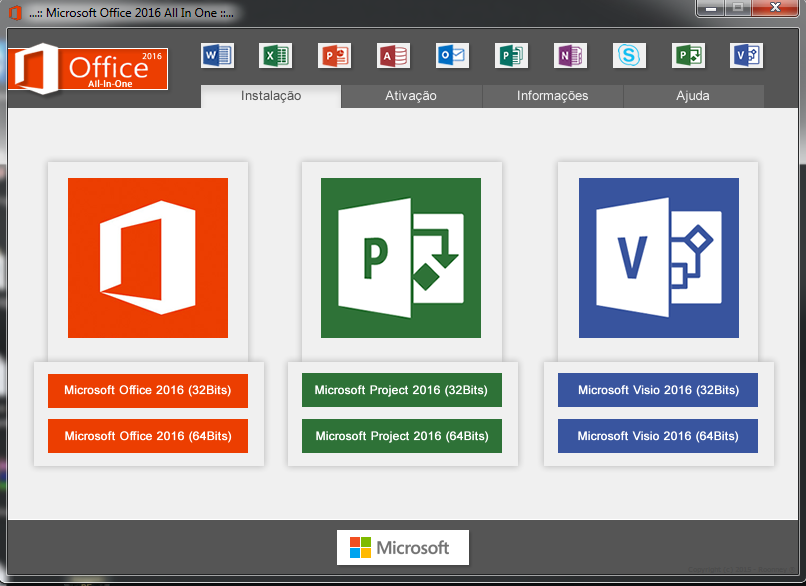Click the Access icon in the top row
Image resolution: width=806 pixels, height=586 pixels.
[394, 56]
